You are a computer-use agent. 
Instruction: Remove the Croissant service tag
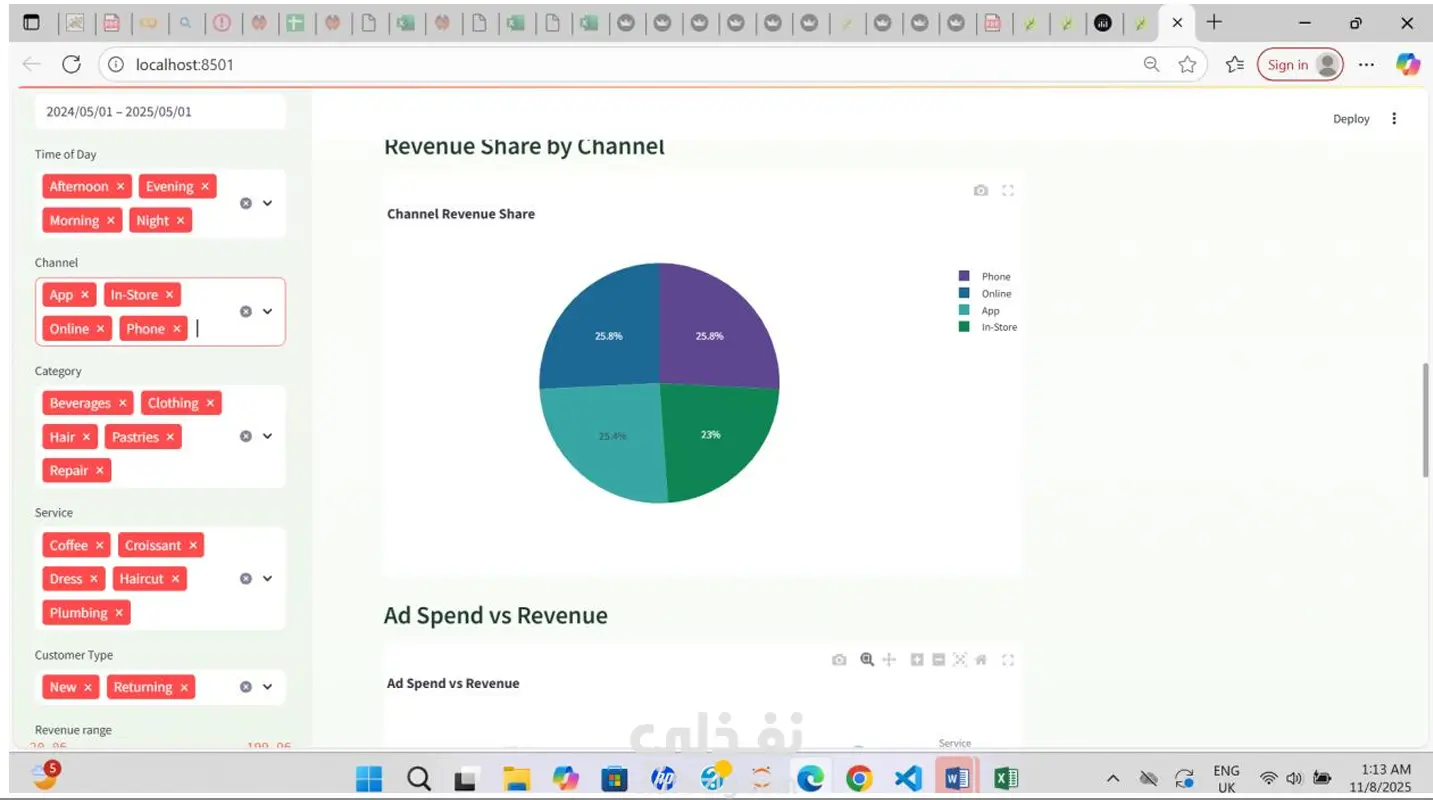[194, 546]
